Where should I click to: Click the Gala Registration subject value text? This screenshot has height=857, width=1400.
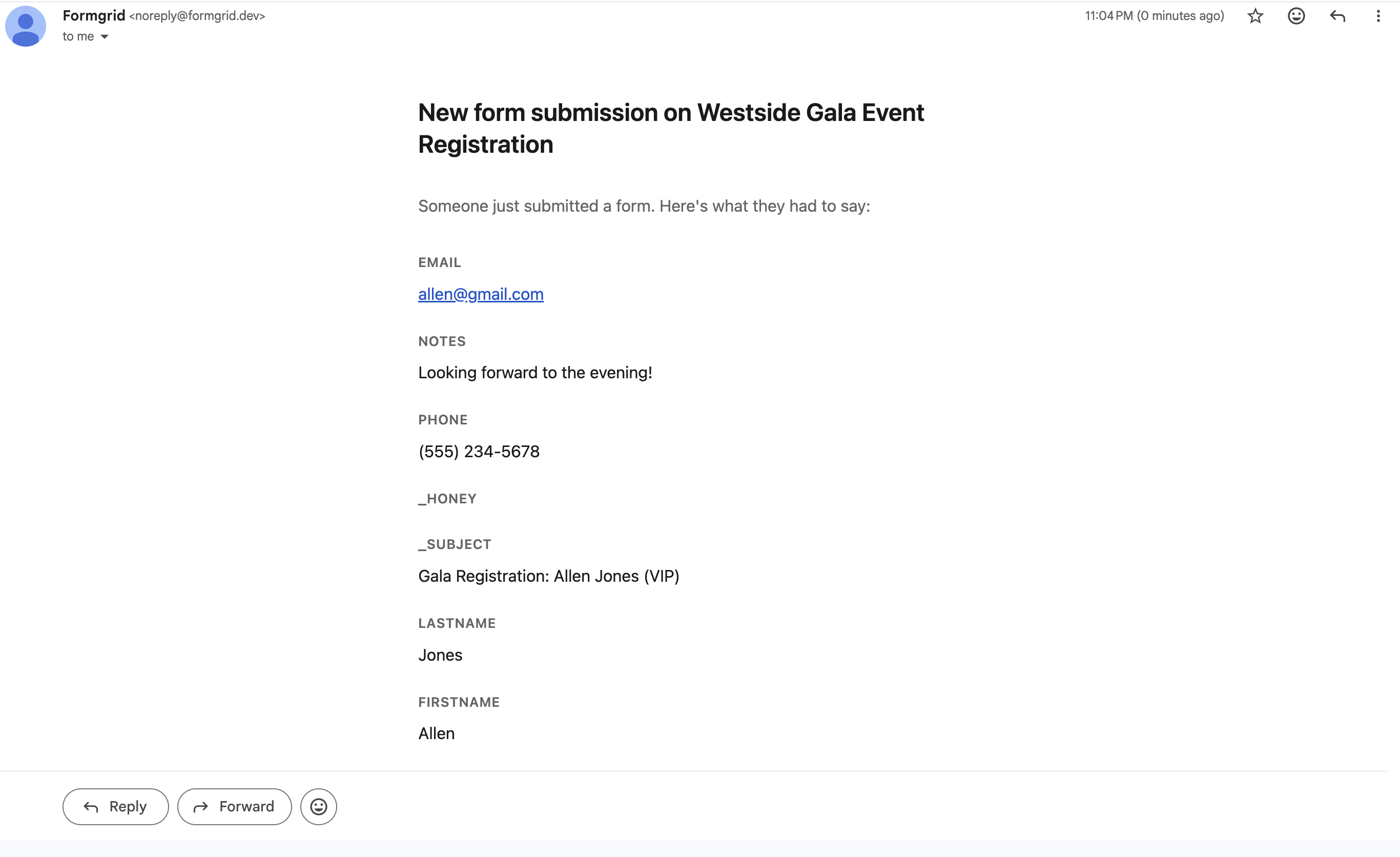tap(548, 576)
